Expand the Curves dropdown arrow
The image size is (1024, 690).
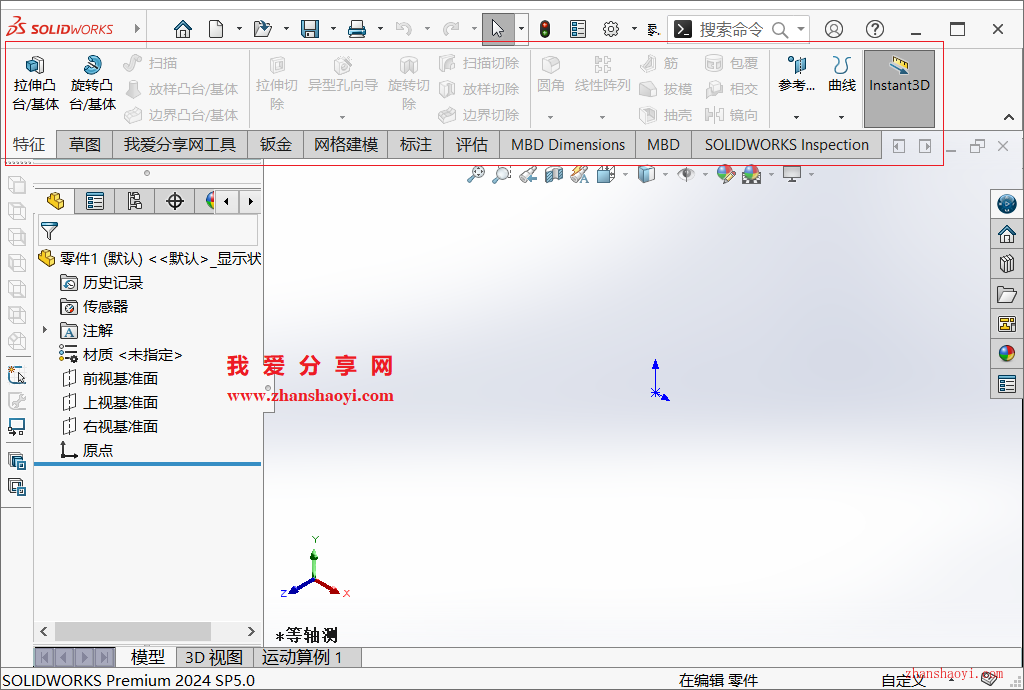coord(841,117)
